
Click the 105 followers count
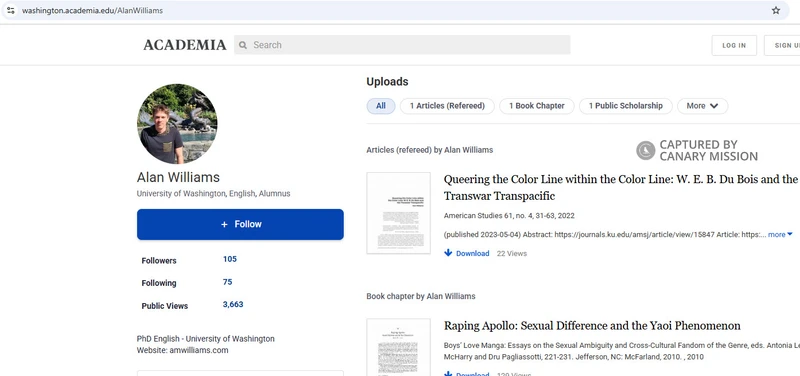coord(230,259)
